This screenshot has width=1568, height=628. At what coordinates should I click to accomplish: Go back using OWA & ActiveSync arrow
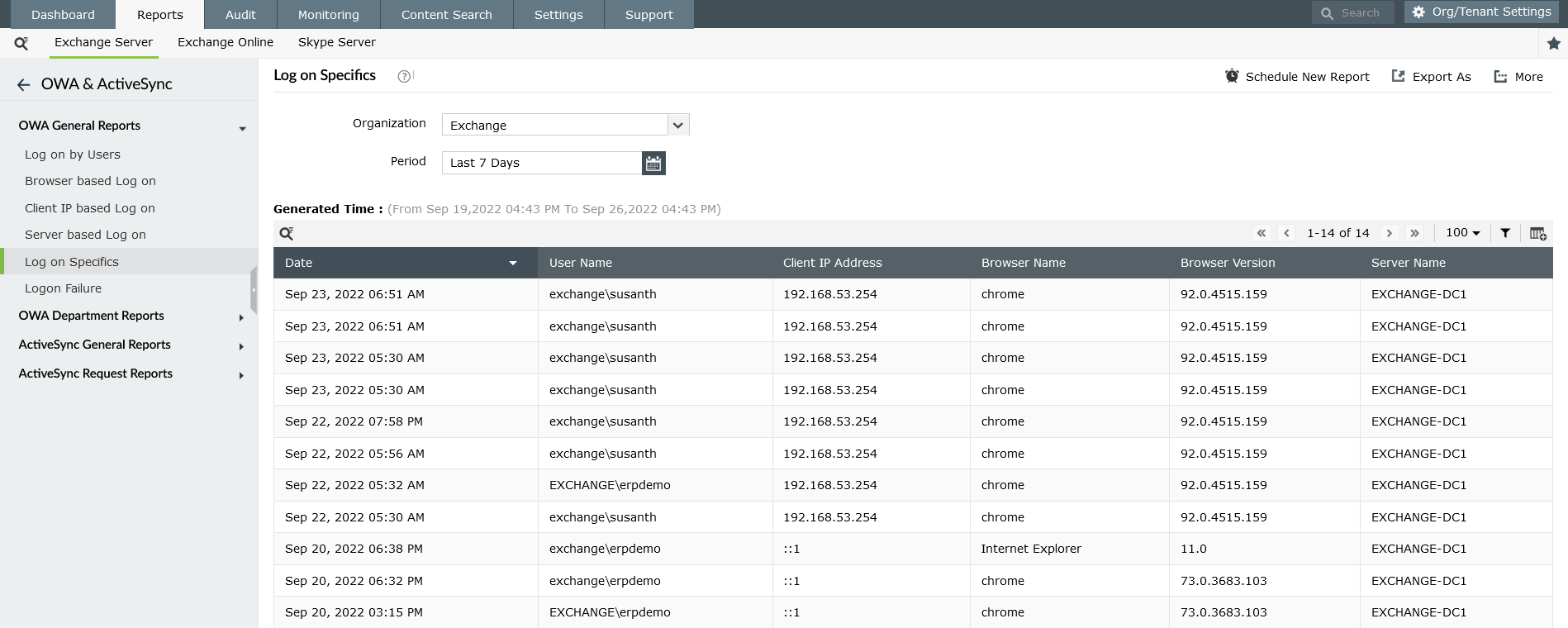(x=23, y=84)
